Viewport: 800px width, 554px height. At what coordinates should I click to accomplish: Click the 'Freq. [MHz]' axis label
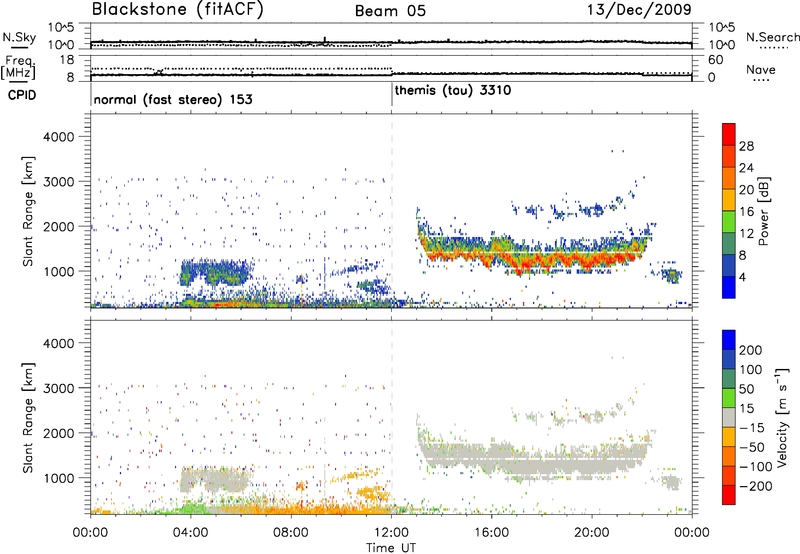click(19, 67)
